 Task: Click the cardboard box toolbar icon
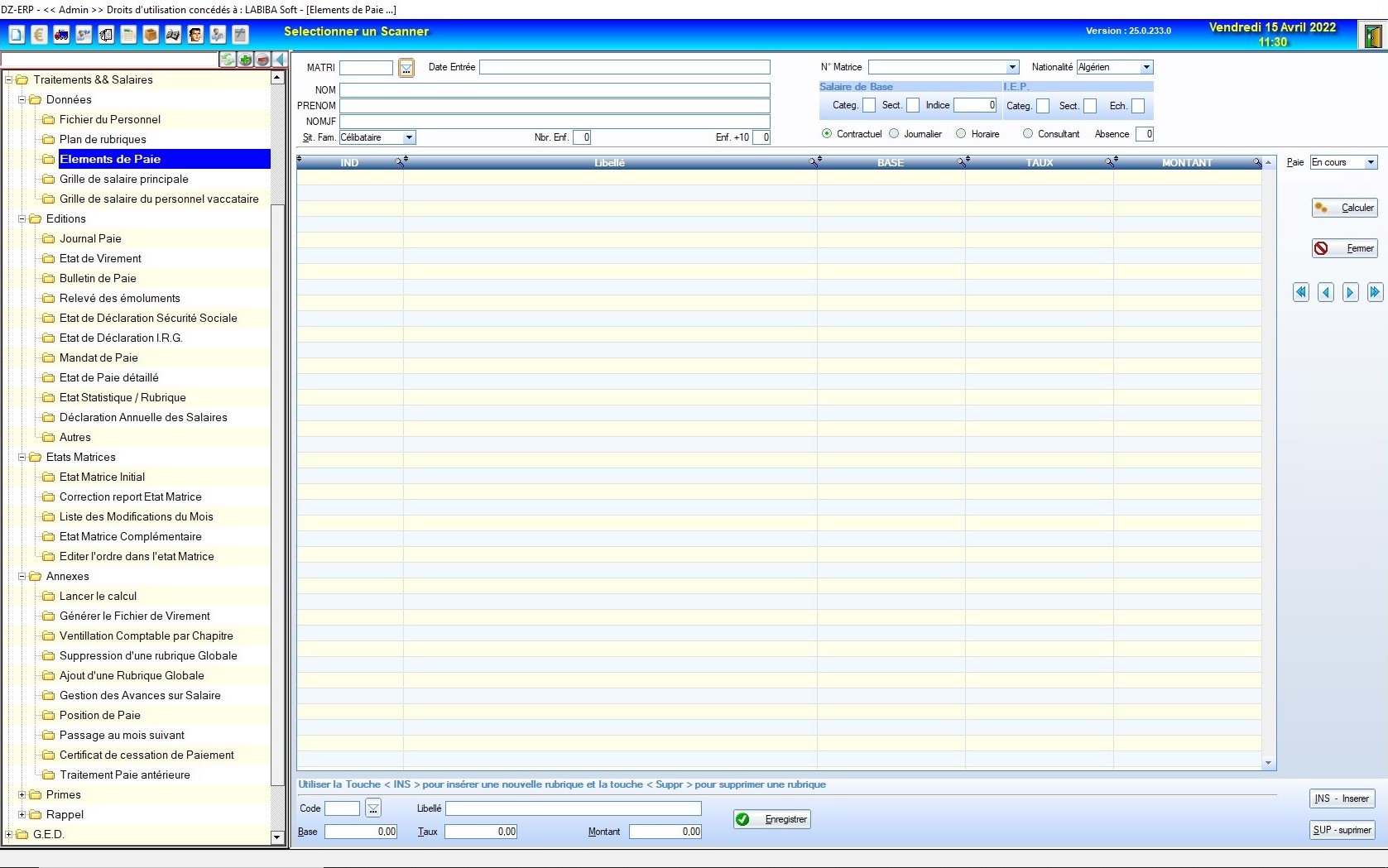pyautogui.click(x=151, y=35)
